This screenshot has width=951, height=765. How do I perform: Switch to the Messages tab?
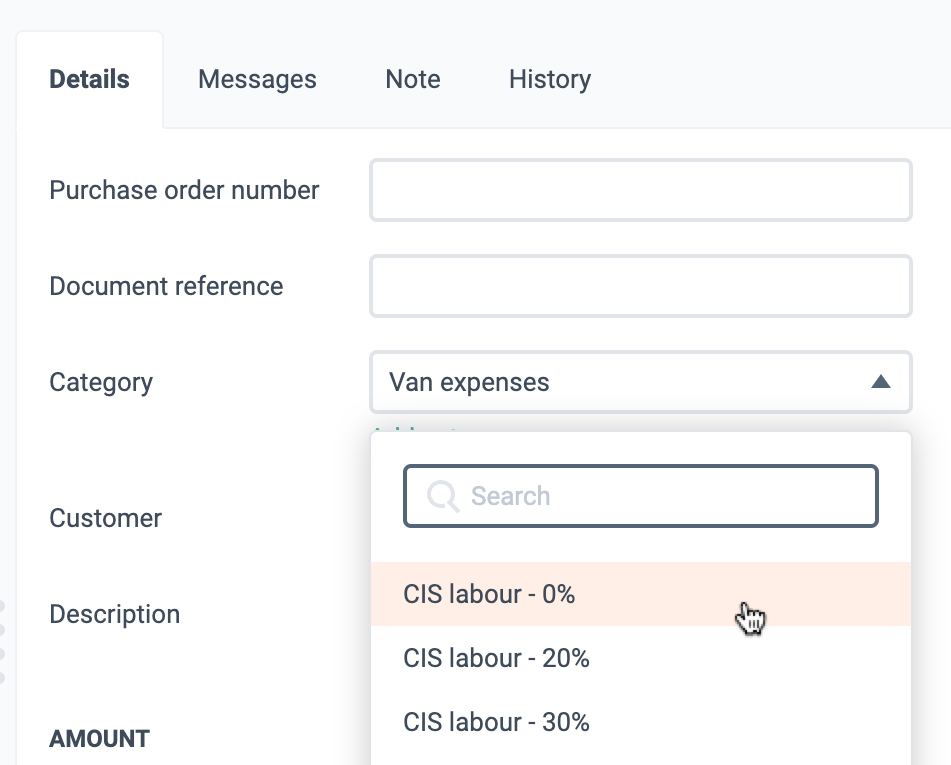pos(257,79)
